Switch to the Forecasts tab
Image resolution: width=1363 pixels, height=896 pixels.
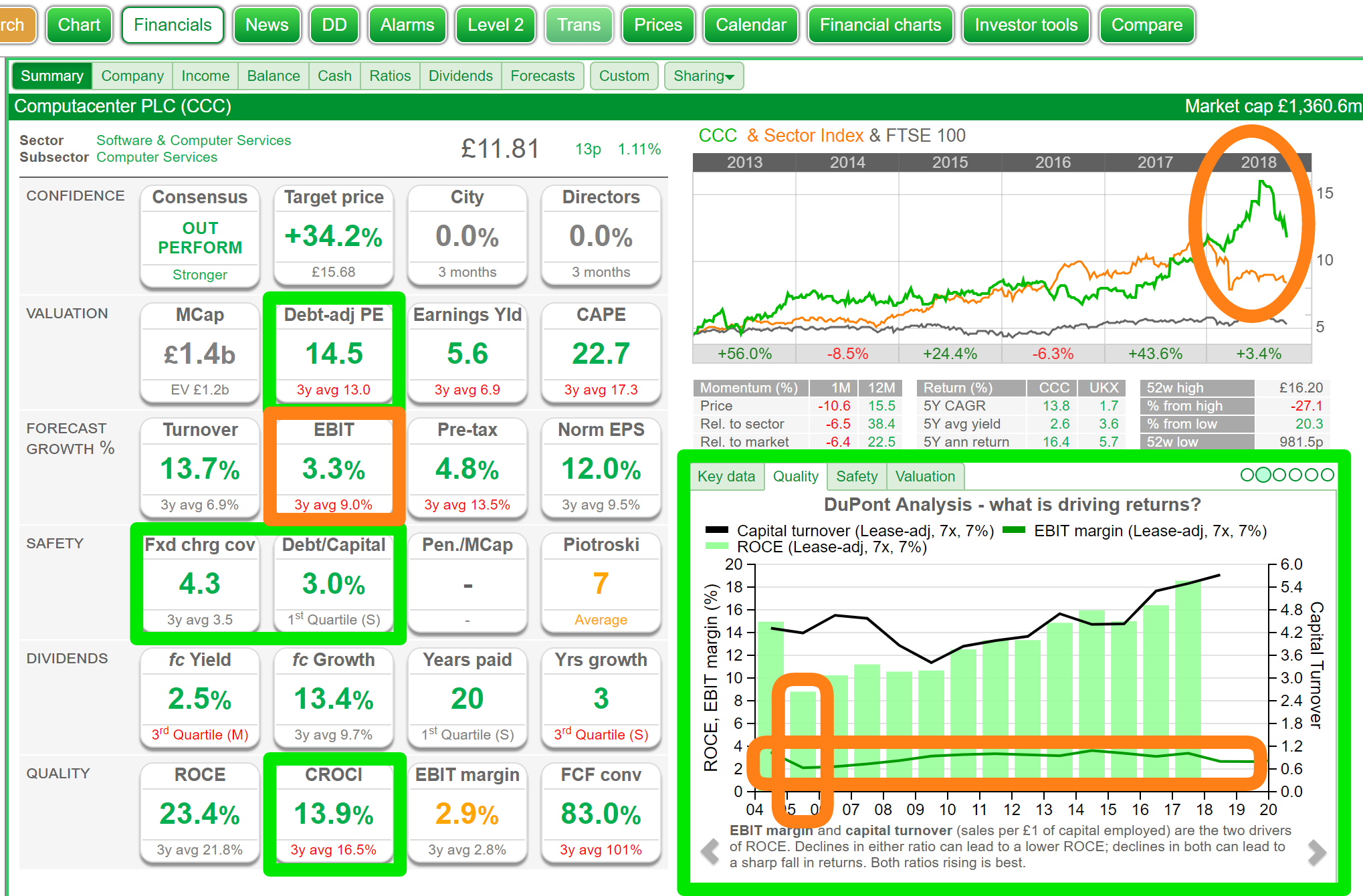[542, 76]
